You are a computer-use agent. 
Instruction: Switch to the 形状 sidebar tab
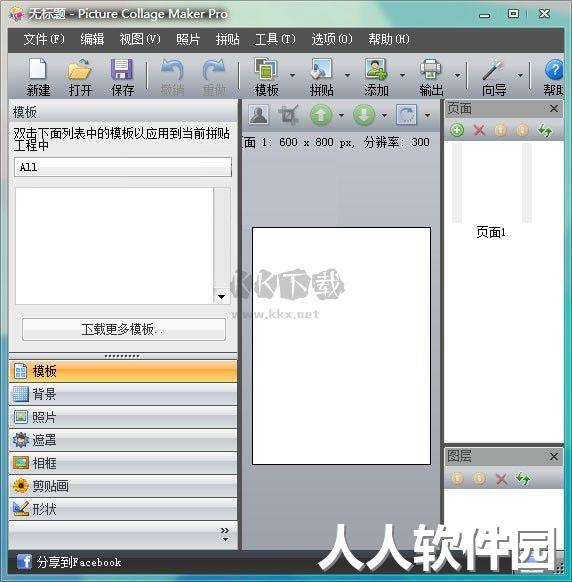tap(123, 509)
